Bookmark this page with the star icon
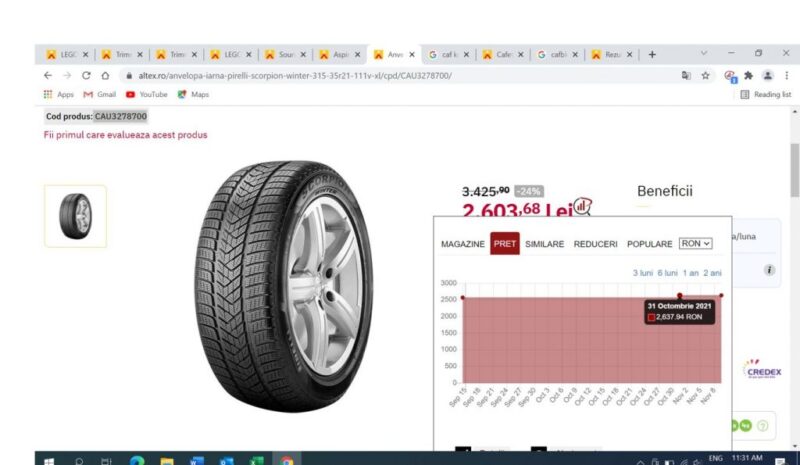 706,75
